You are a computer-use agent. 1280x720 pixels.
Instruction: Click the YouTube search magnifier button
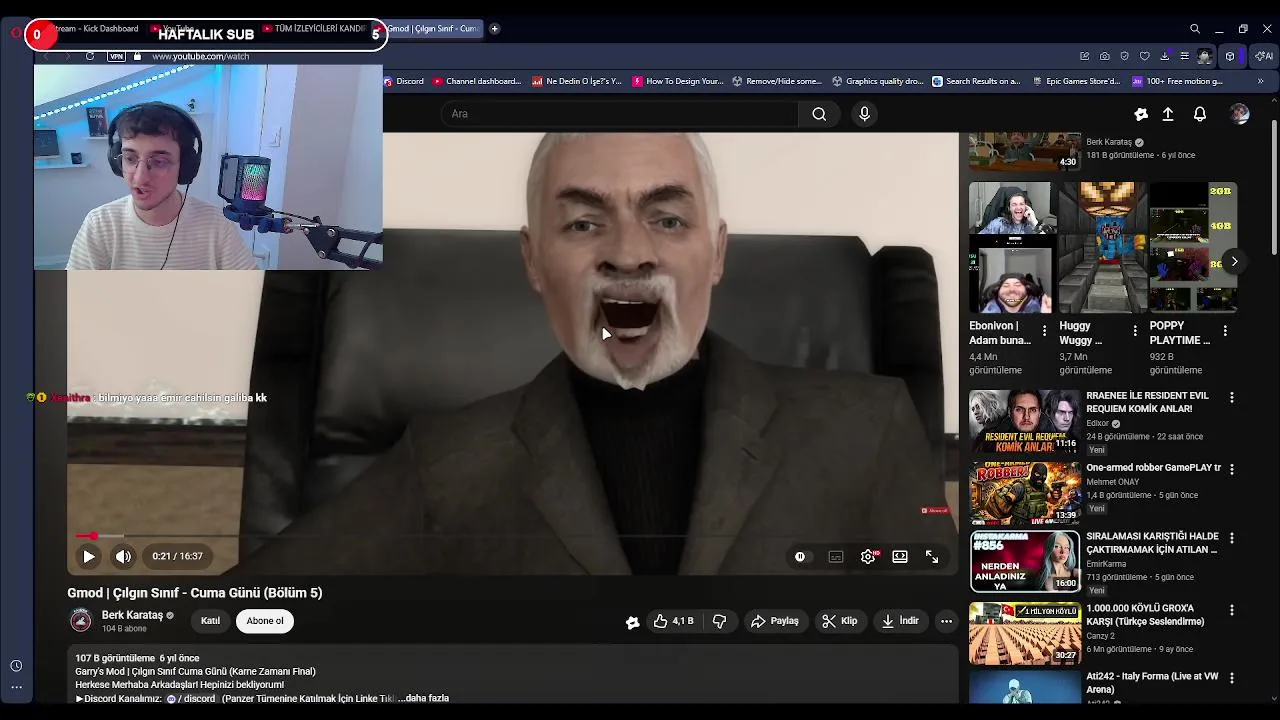[x=819, y=114]
